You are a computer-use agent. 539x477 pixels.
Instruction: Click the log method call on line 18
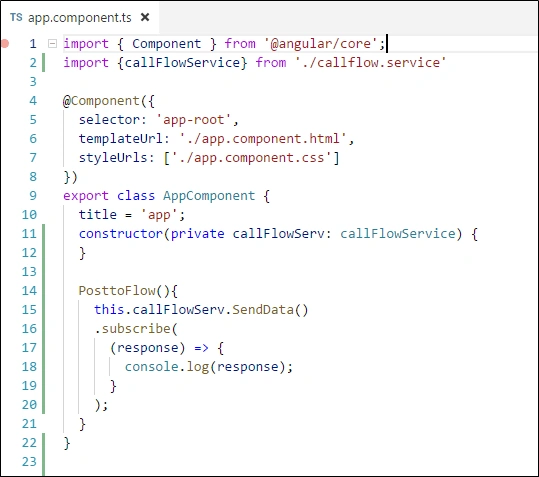[198, 367]
